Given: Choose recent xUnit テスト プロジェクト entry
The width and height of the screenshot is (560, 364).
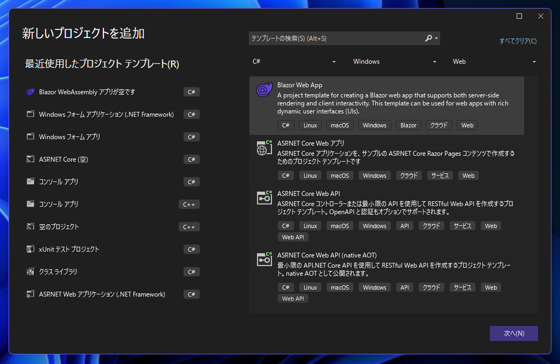Looking at the screenshot, I should click(x=112, y=249).
